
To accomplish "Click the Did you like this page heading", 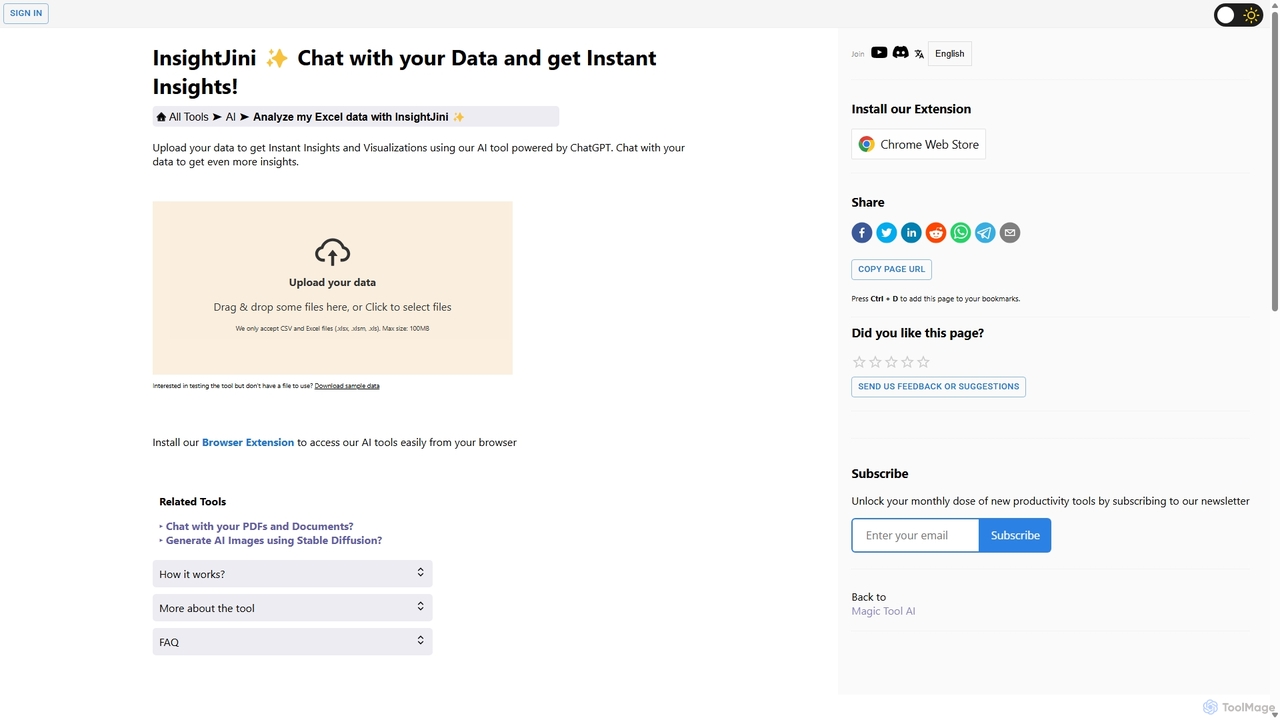I will click(918, 333).
